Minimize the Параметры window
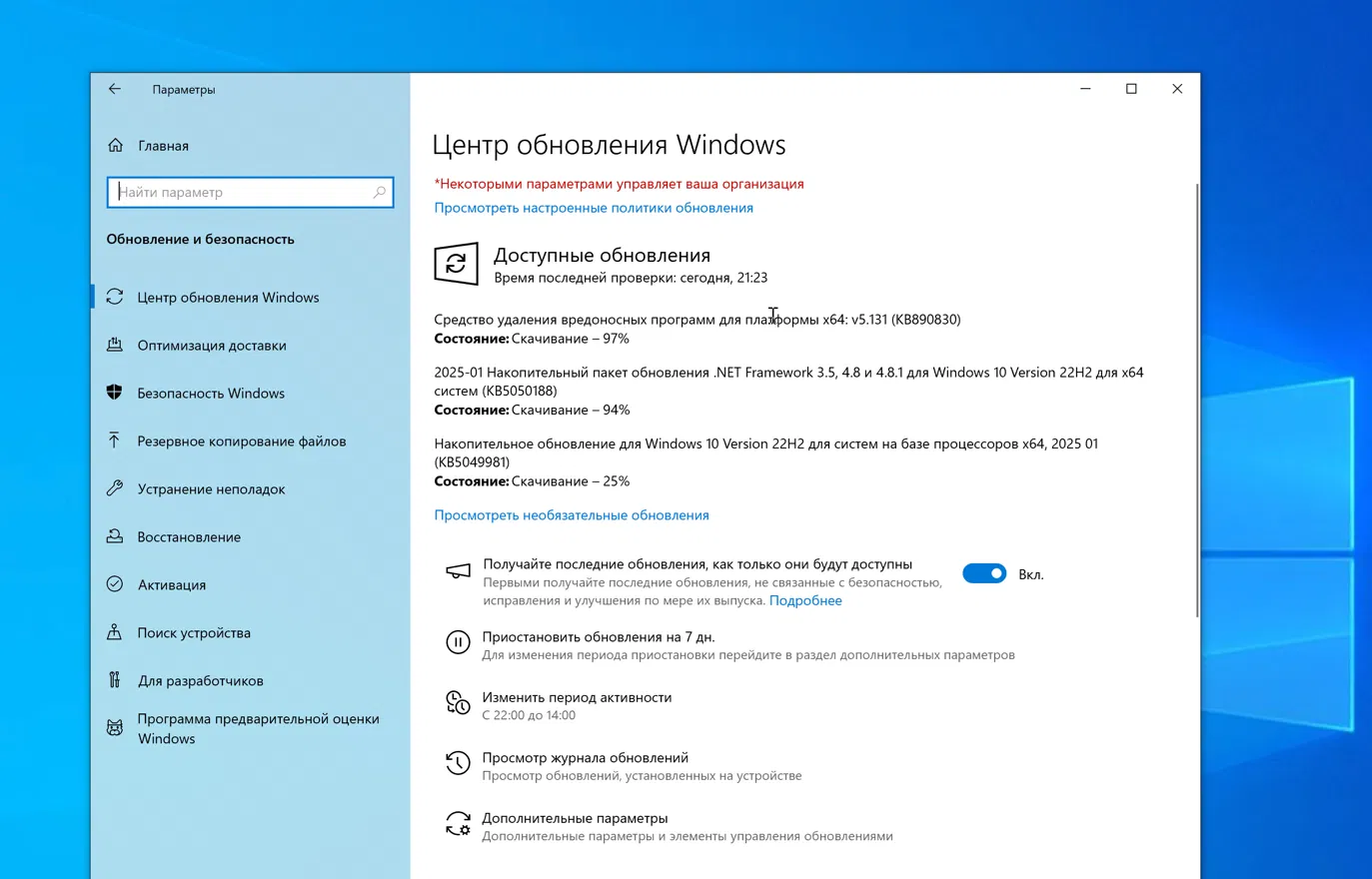The height and width of the screenshot is (879, 1372). tap(1085, 89)
